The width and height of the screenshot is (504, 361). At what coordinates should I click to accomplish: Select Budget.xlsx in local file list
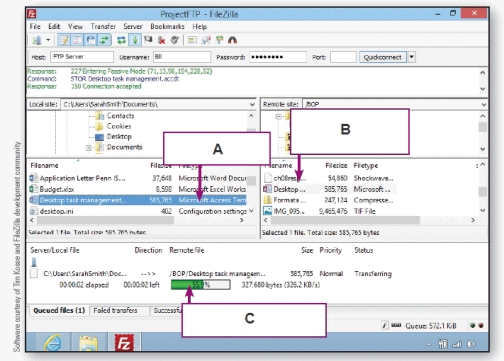click(138, 189)
